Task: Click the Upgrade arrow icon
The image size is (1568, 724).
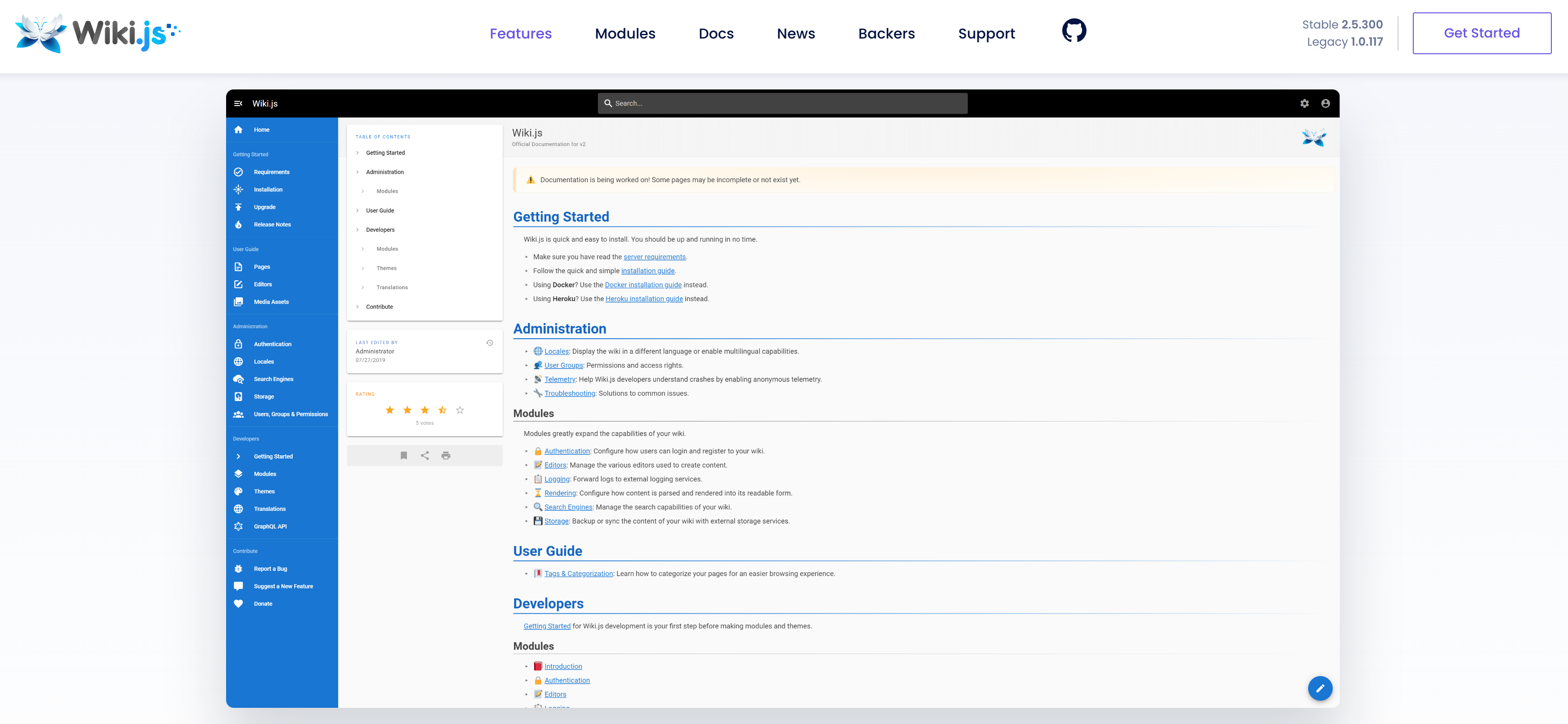Action: [238, 207]
